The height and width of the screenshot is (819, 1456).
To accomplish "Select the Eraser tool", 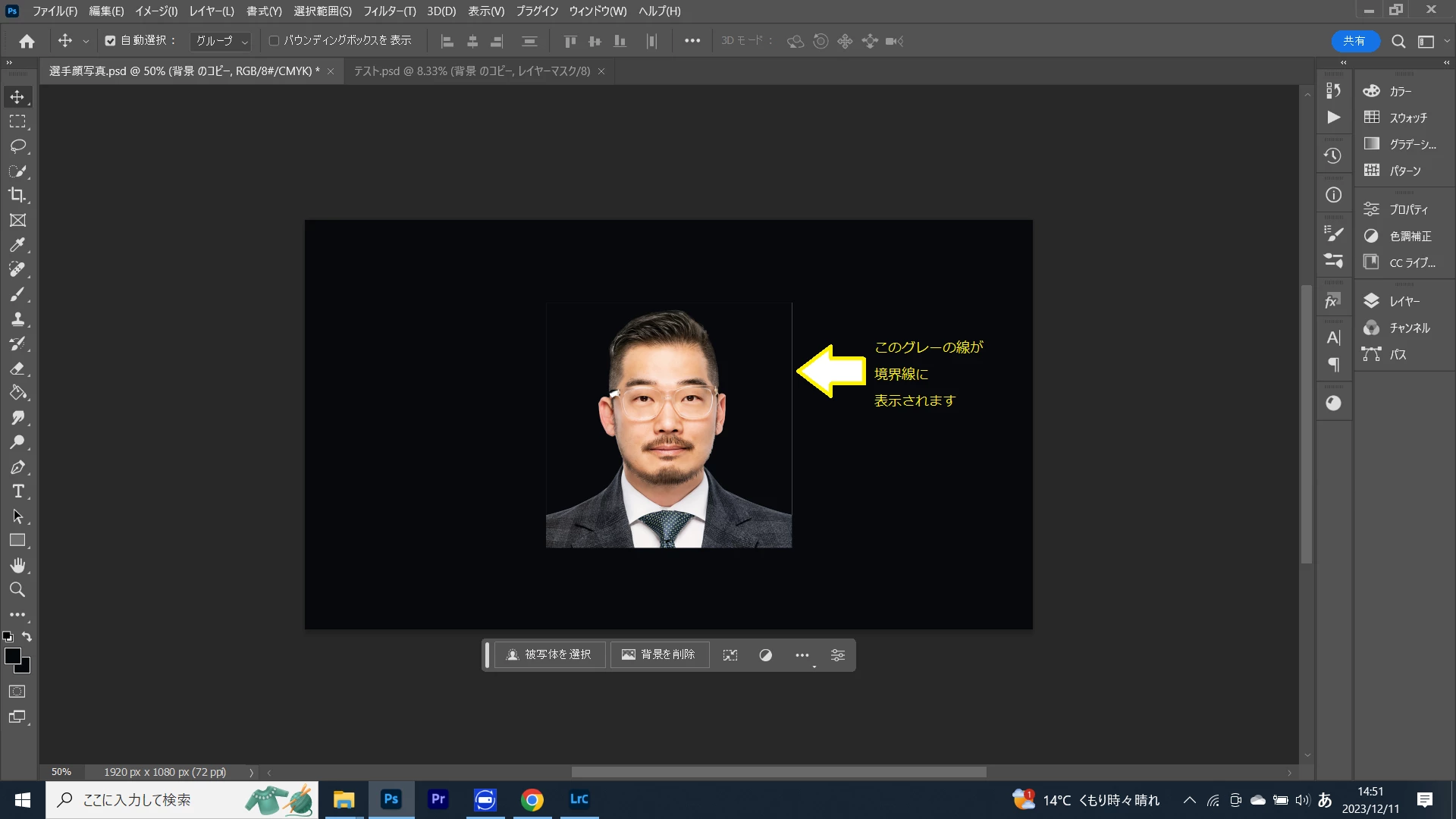I will pyautogui.click(x=17, y=369).
